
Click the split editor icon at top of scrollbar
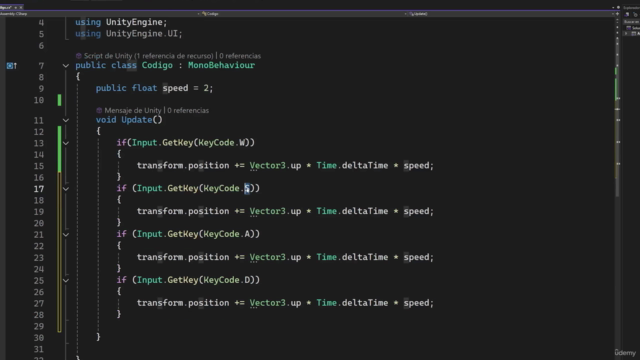pyautogui.click(x=617, y=14)
